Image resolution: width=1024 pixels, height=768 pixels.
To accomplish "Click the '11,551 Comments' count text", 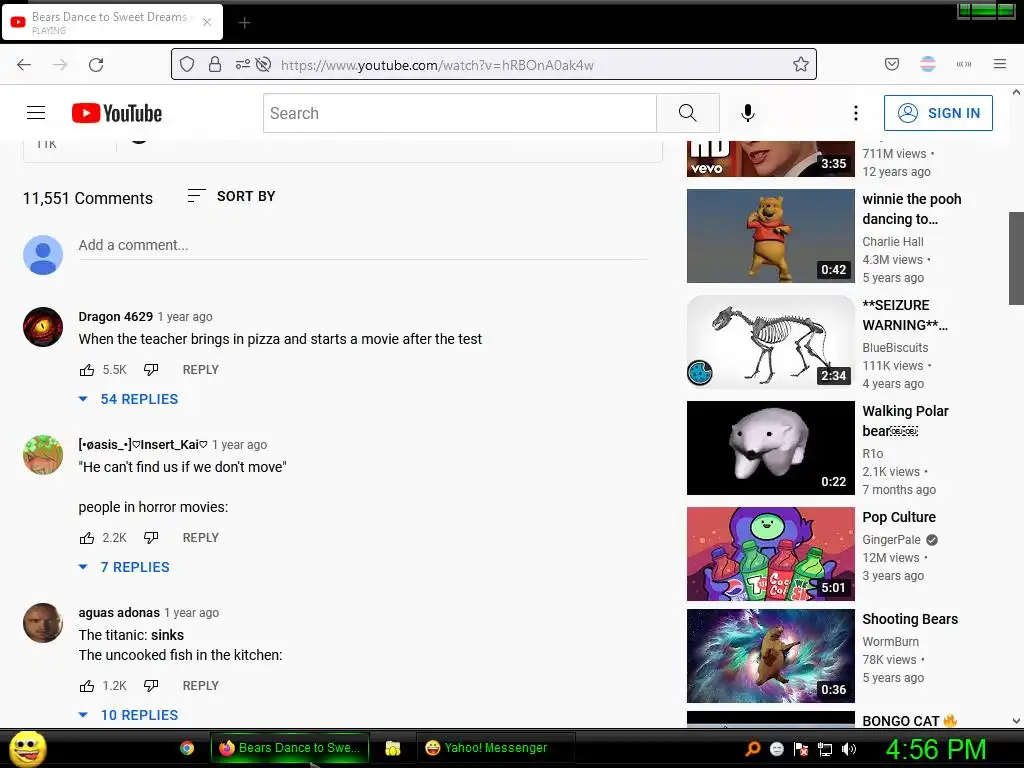I will coord(88,198).
